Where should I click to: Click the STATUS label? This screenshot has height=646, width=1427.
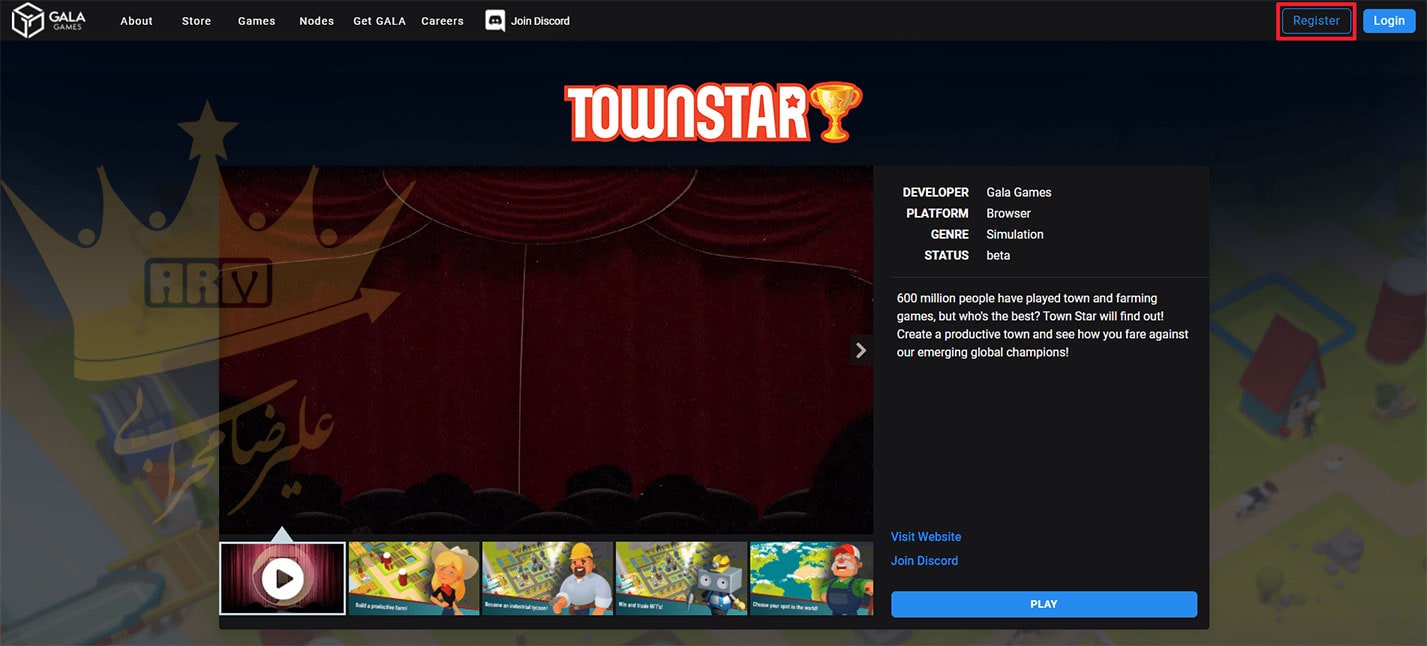946,255
